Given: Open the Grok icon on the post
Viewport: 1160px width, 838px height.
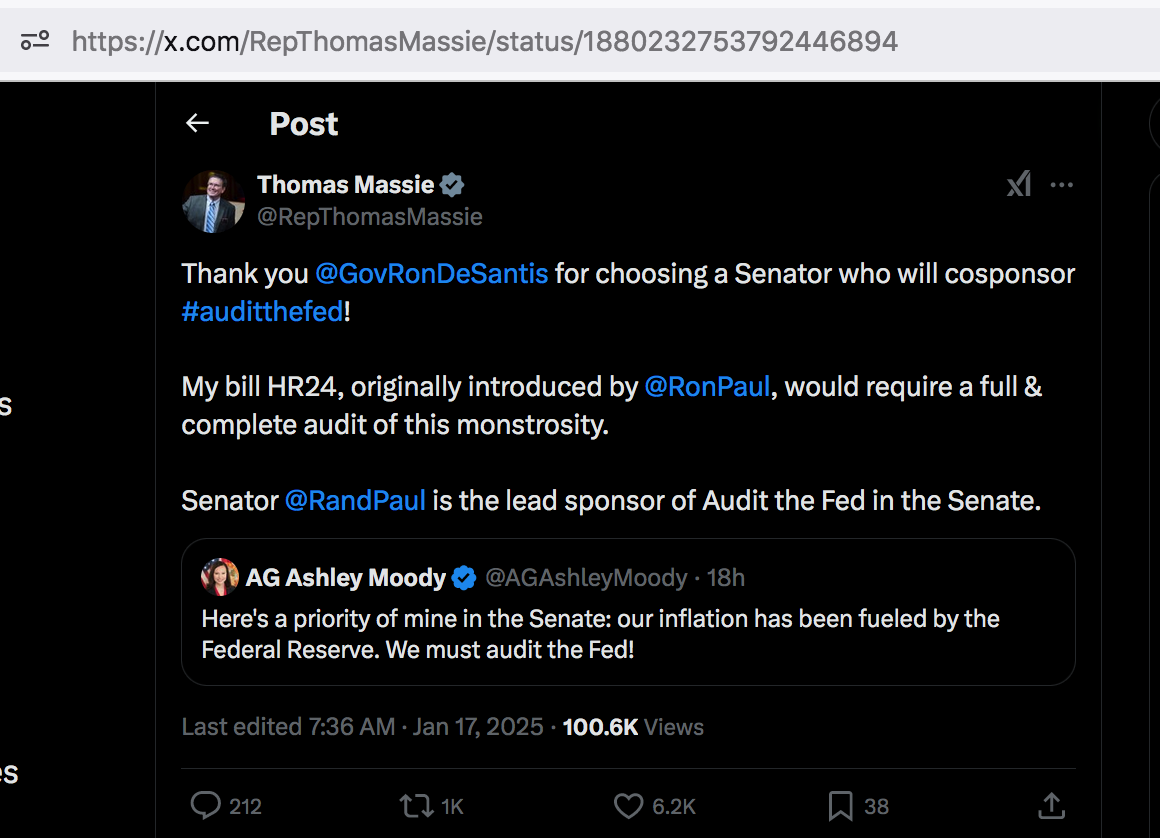Looking at the screenshot, I should [1018, 185].
